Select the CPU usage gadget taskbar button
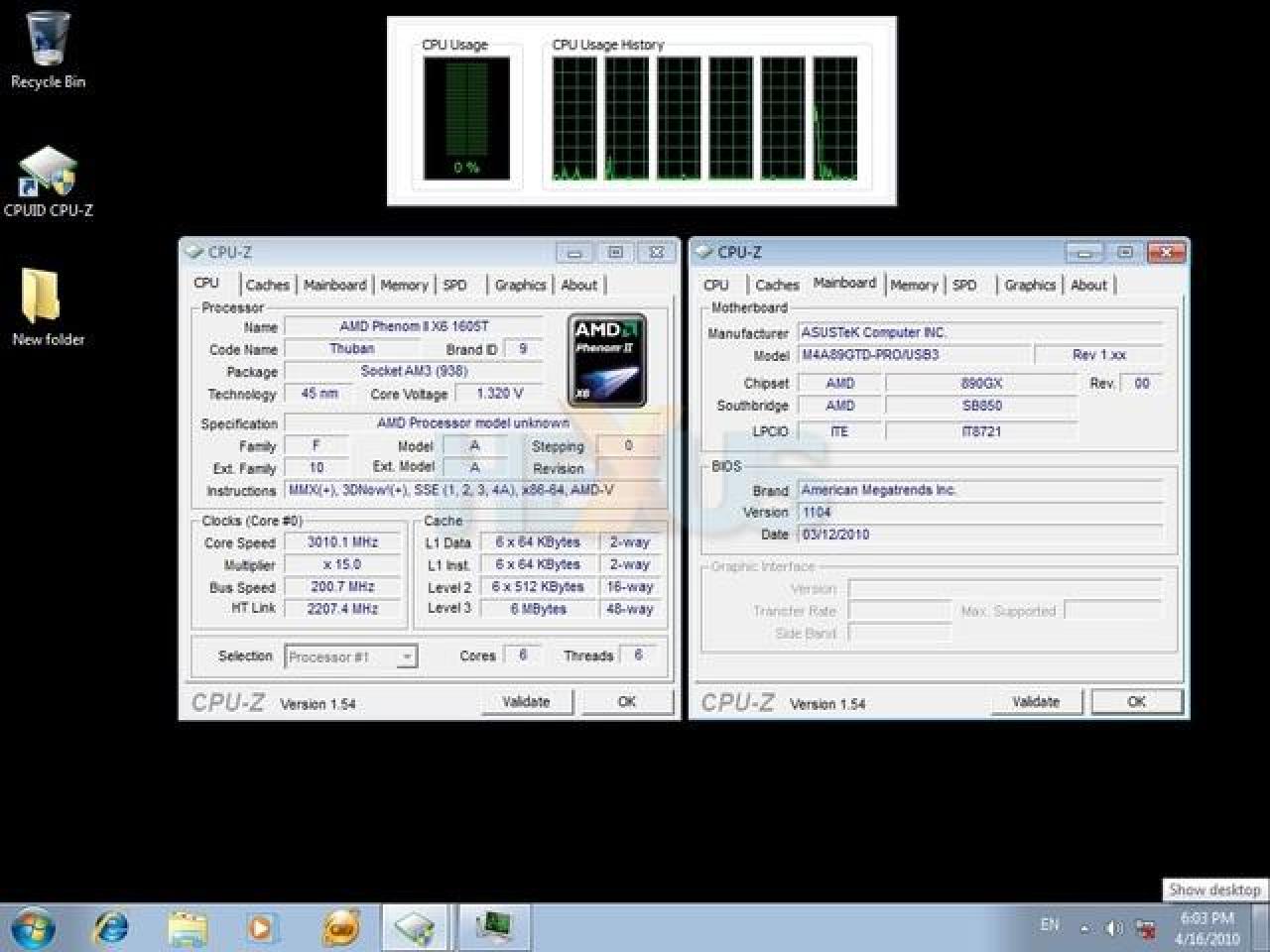This screenshot has height=952, width=1270. pyautogui.click(x=493, y=928)
